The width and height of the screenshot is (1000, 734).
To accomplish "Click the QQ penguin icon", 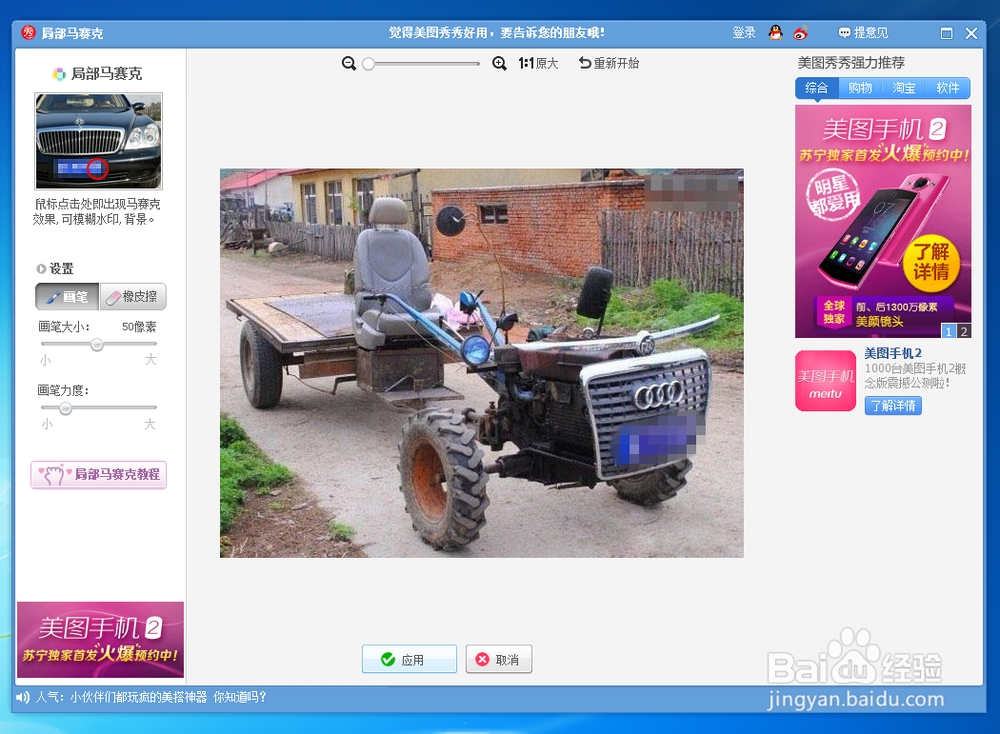I will click(x=776, y=33).
